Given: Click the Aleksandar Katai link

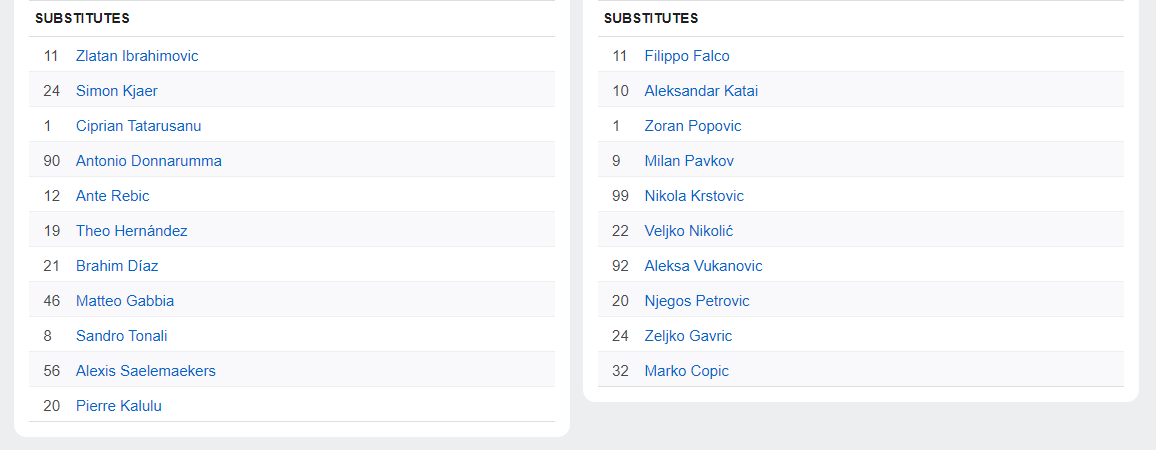Looking at the screenshot, I should 701,91.
